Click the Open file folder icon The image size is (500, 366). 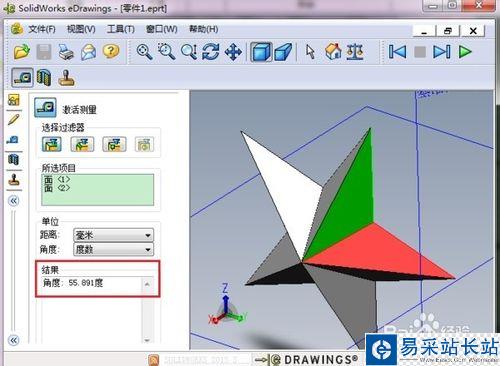(x=22, y=52)
